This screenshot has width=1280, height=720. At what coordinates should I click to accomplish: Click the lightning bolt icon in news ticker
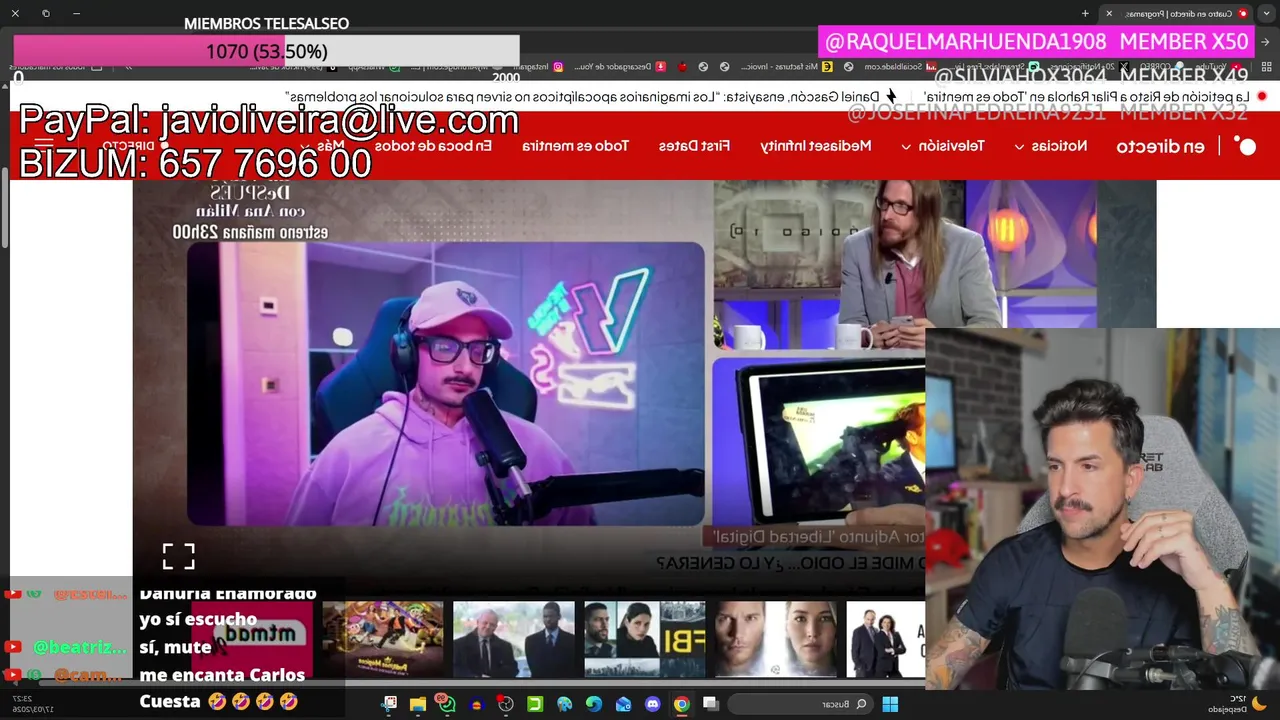pyautogui.click(x=891, y=97)
